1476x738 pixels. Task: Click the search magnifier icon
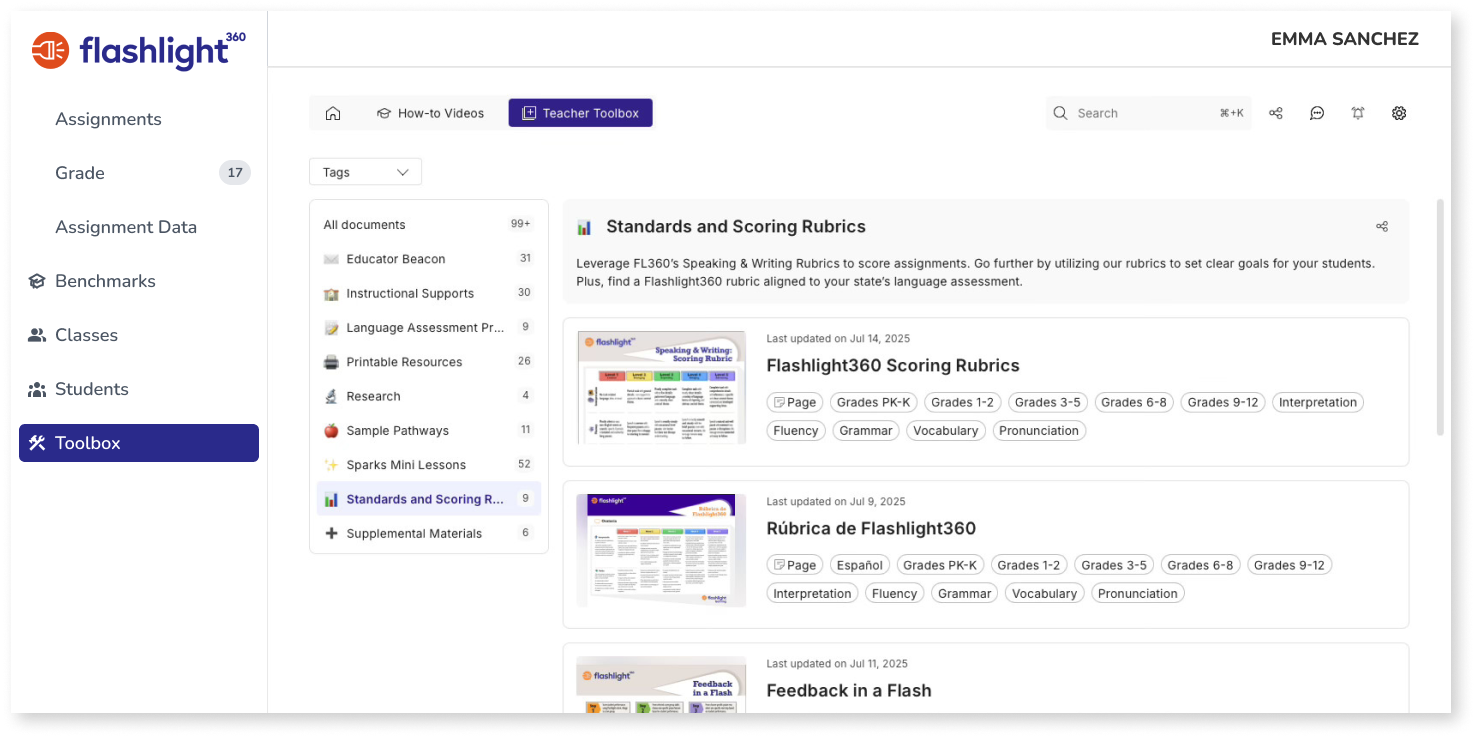pyautogui.click(x=1061, y=113)
